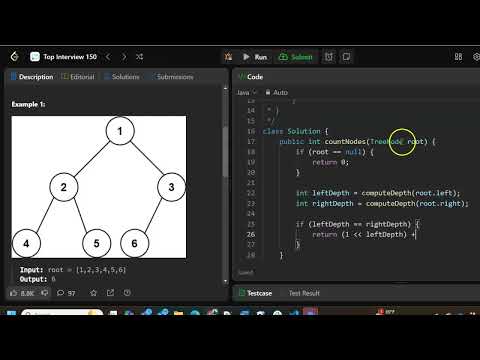Click the 'return (1 << leftDepth)' line

[x=364, y=234]
